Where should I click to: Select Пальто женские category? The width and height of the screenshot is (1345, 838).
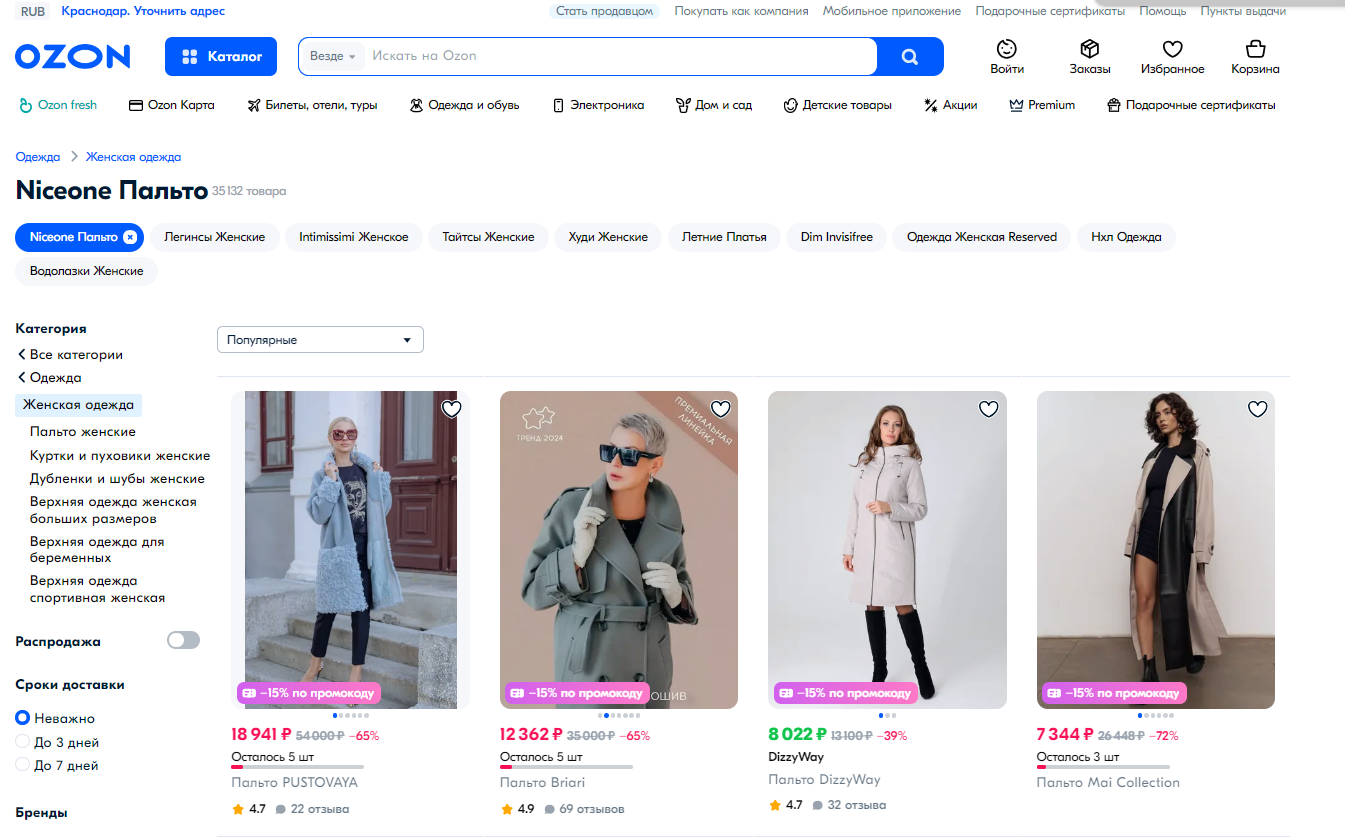coord(83,432)
